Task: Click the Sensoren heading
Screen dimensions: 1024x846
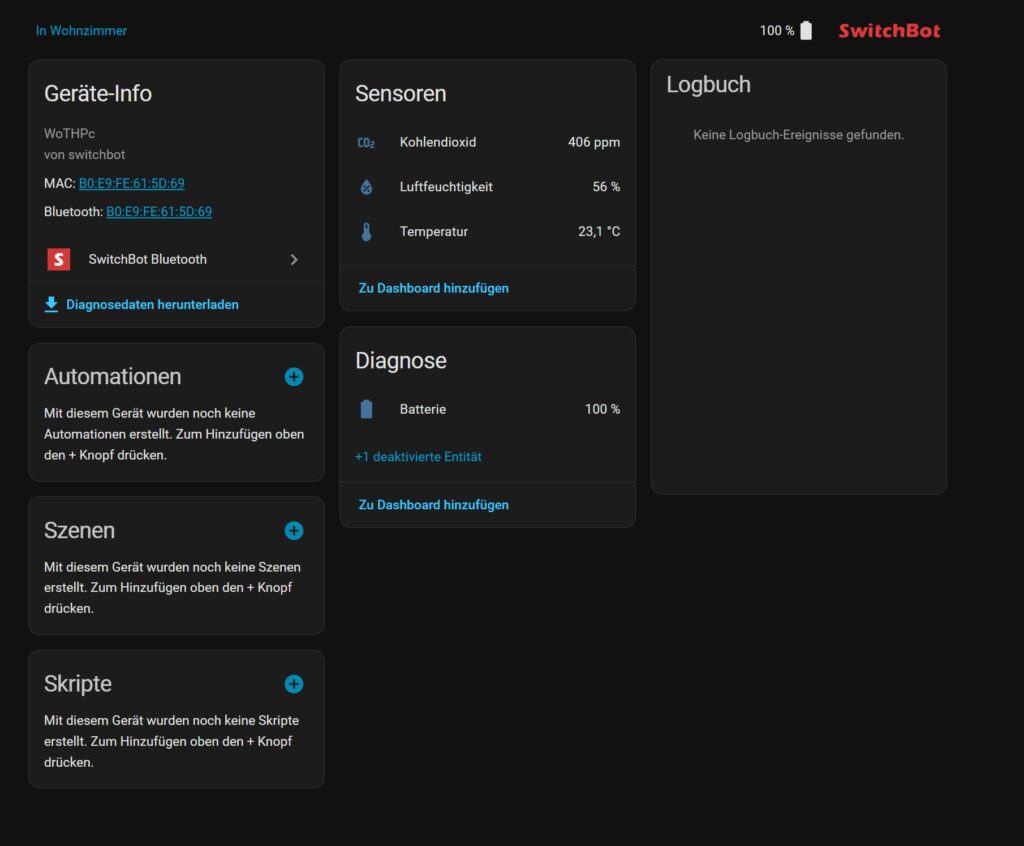Action: tap(401, 93)
